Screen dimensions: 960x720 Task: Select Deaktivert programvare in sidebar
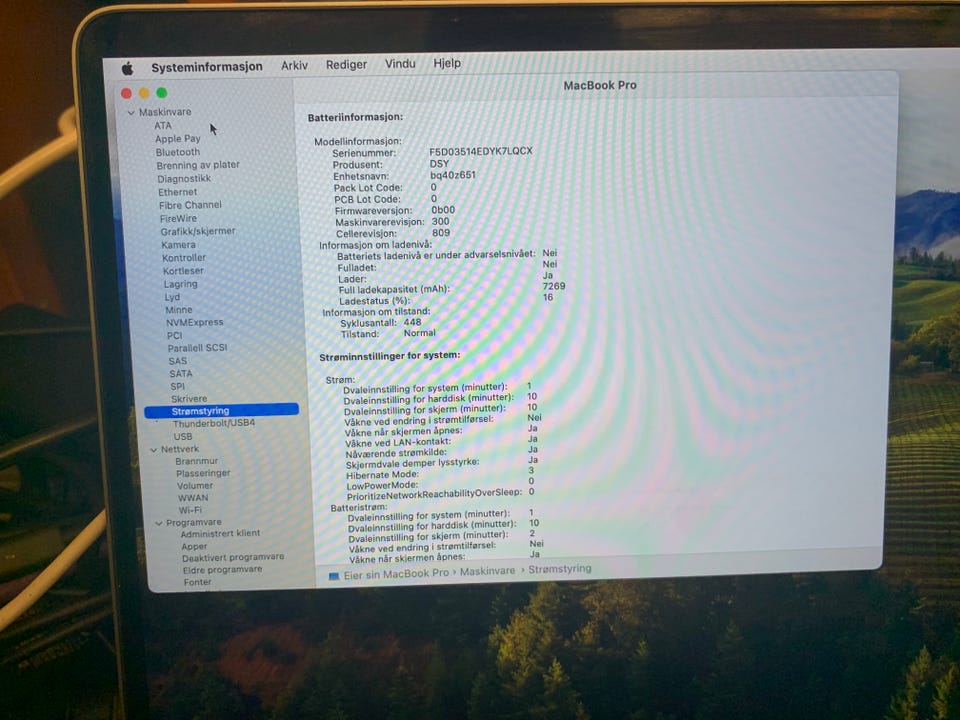[x=233, y=557]
